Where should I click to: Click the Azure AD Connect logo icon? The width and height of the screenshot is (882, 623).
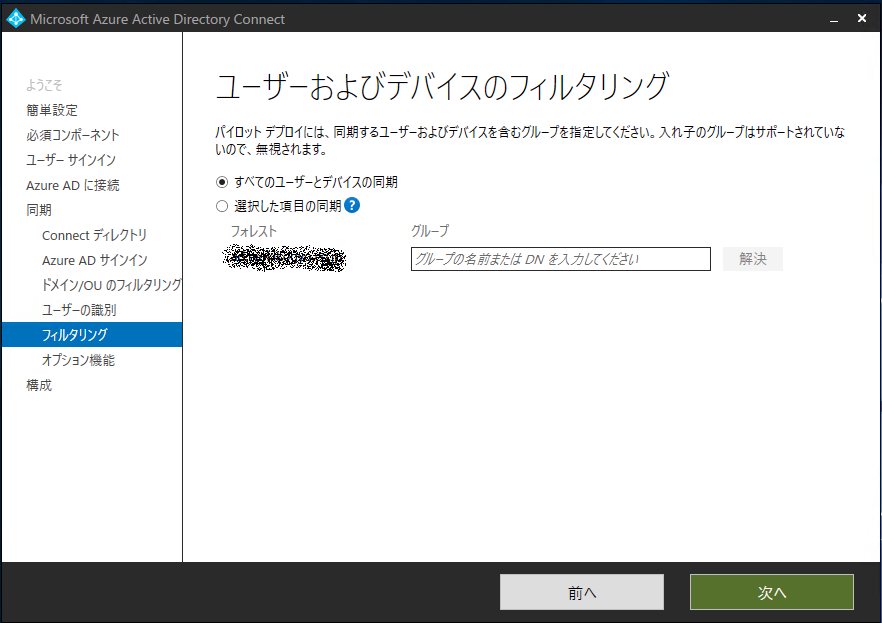pos(16,19)
